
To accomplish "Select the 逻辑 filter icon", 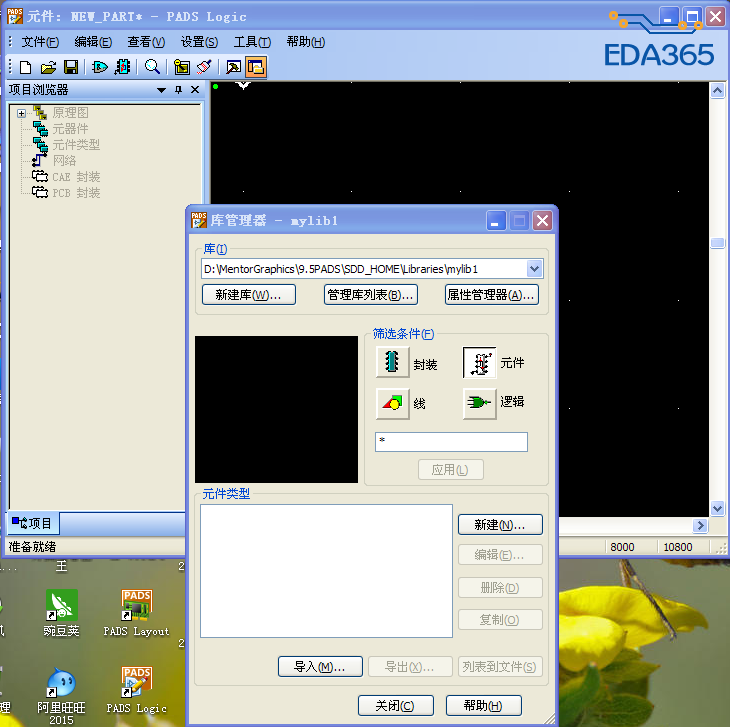I will click(x=480, y=403).
